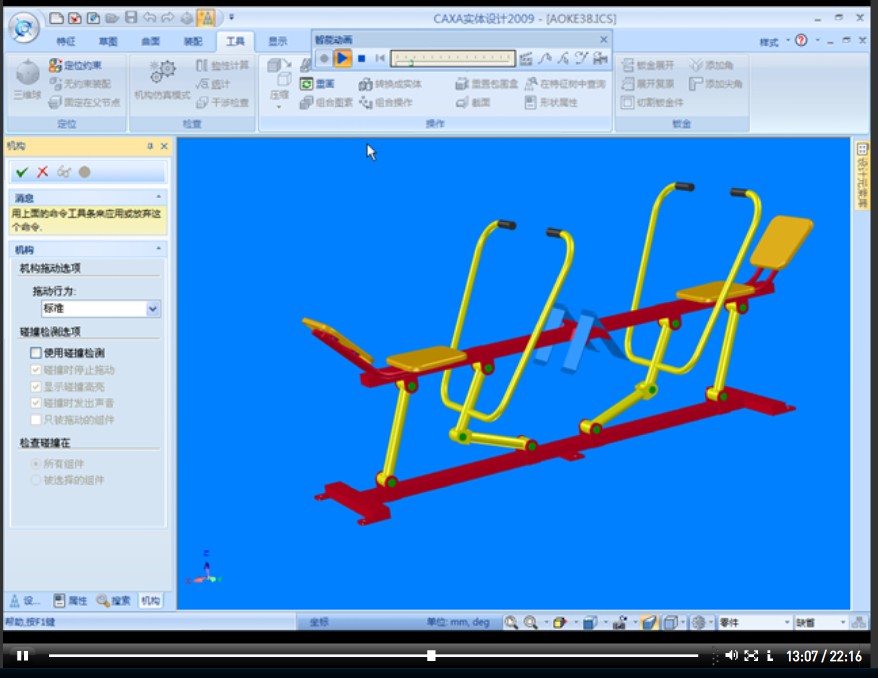Switch to the 特征 ribbon tab
The height and width of the screenshot is (678, 878).
tap(66, 41)
